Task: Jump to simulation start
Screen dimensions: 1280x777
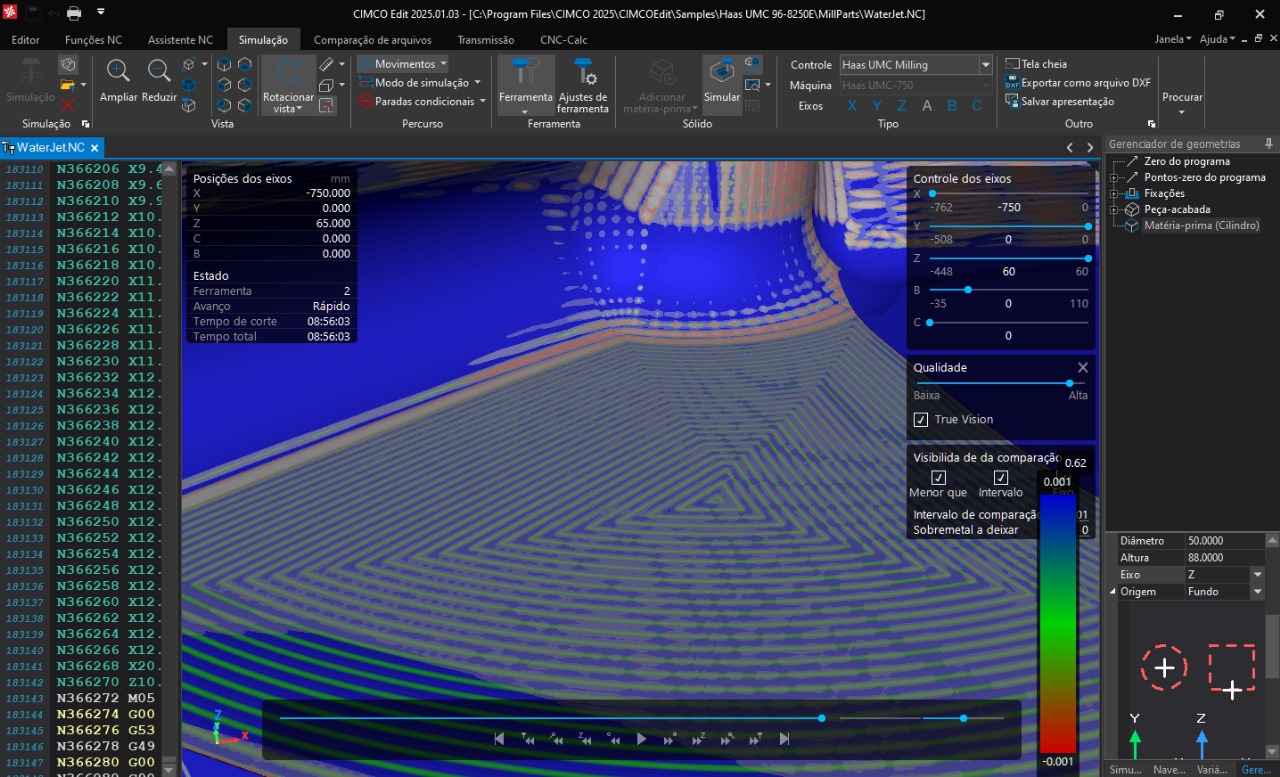Action: (x=499, y=739)
